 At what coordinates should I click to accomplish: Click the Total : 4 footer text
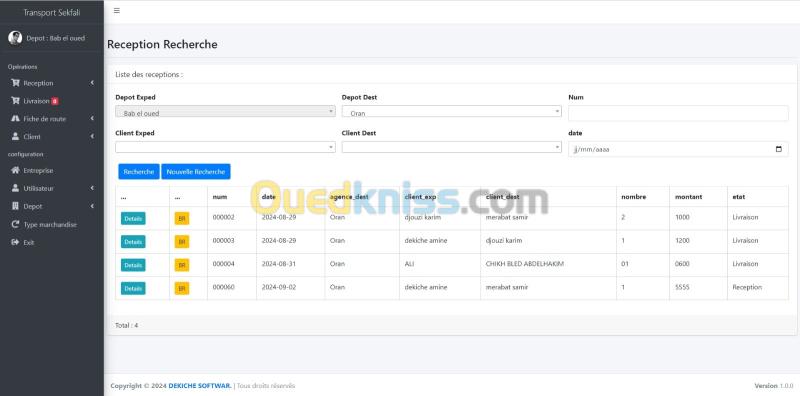pyautogui.click(x=127, y=325)
